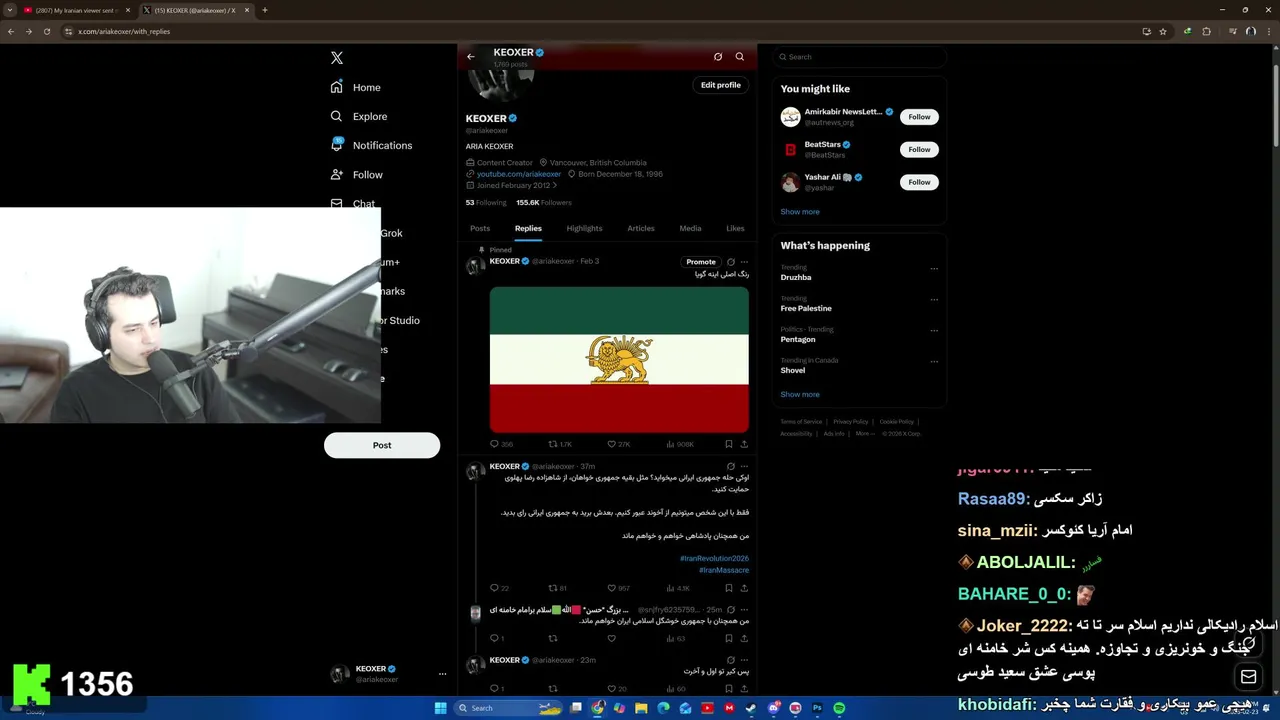Viewport: 1280px width, 720px height.
Task: Open more options on the 37m post
Action: point(744,466)
